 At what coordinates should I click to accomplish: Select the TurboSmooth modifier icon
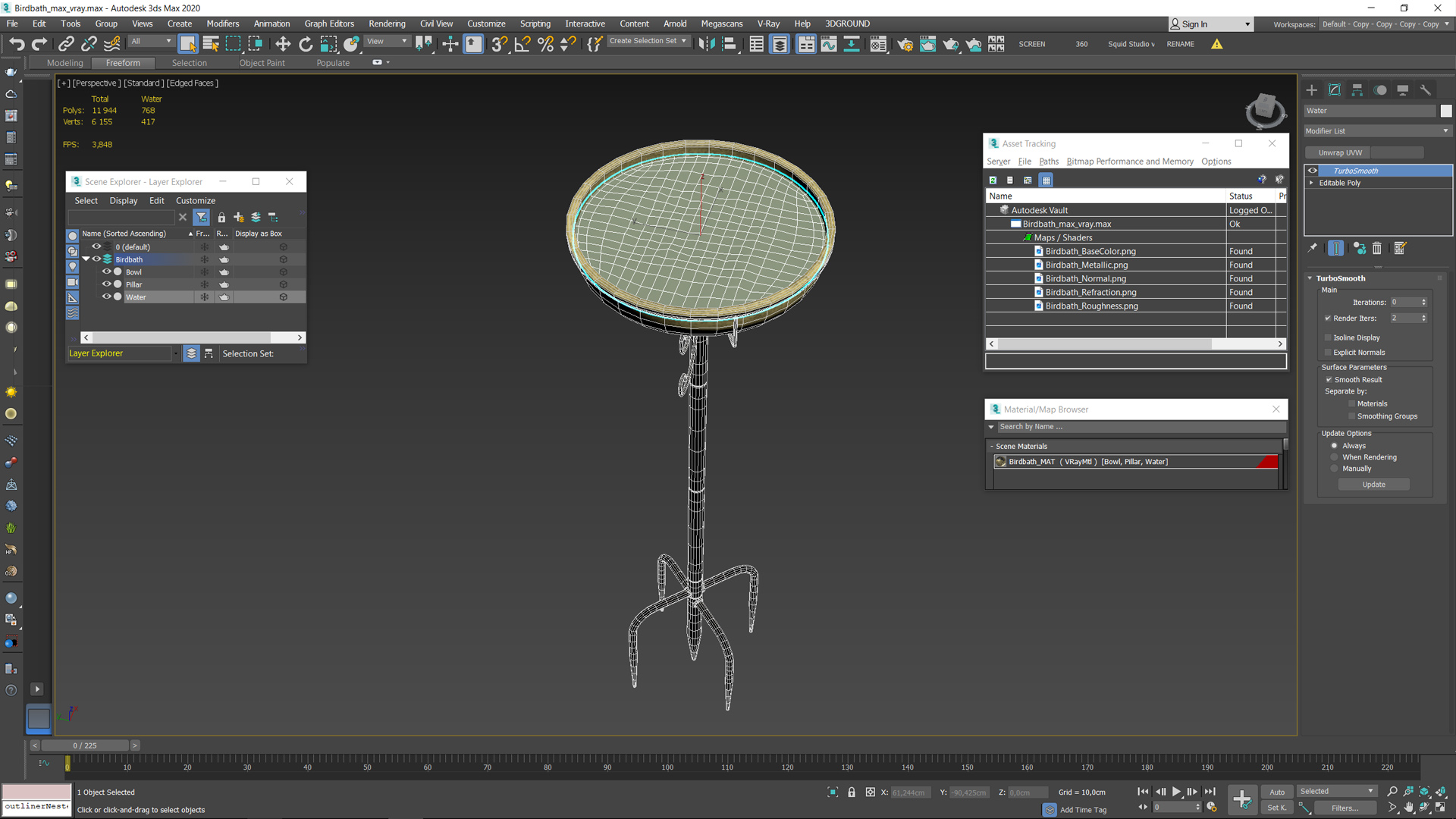1313,170
